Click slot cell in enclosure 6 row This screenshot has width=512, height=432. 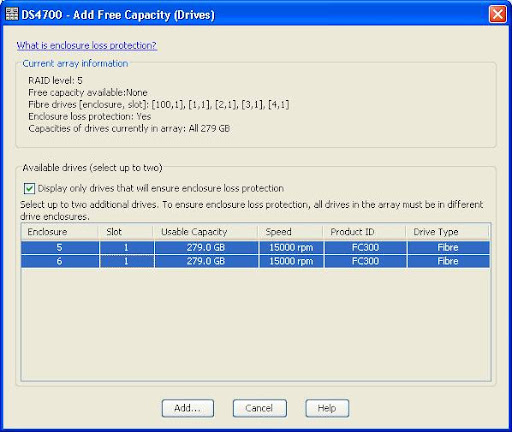[127, 261]
